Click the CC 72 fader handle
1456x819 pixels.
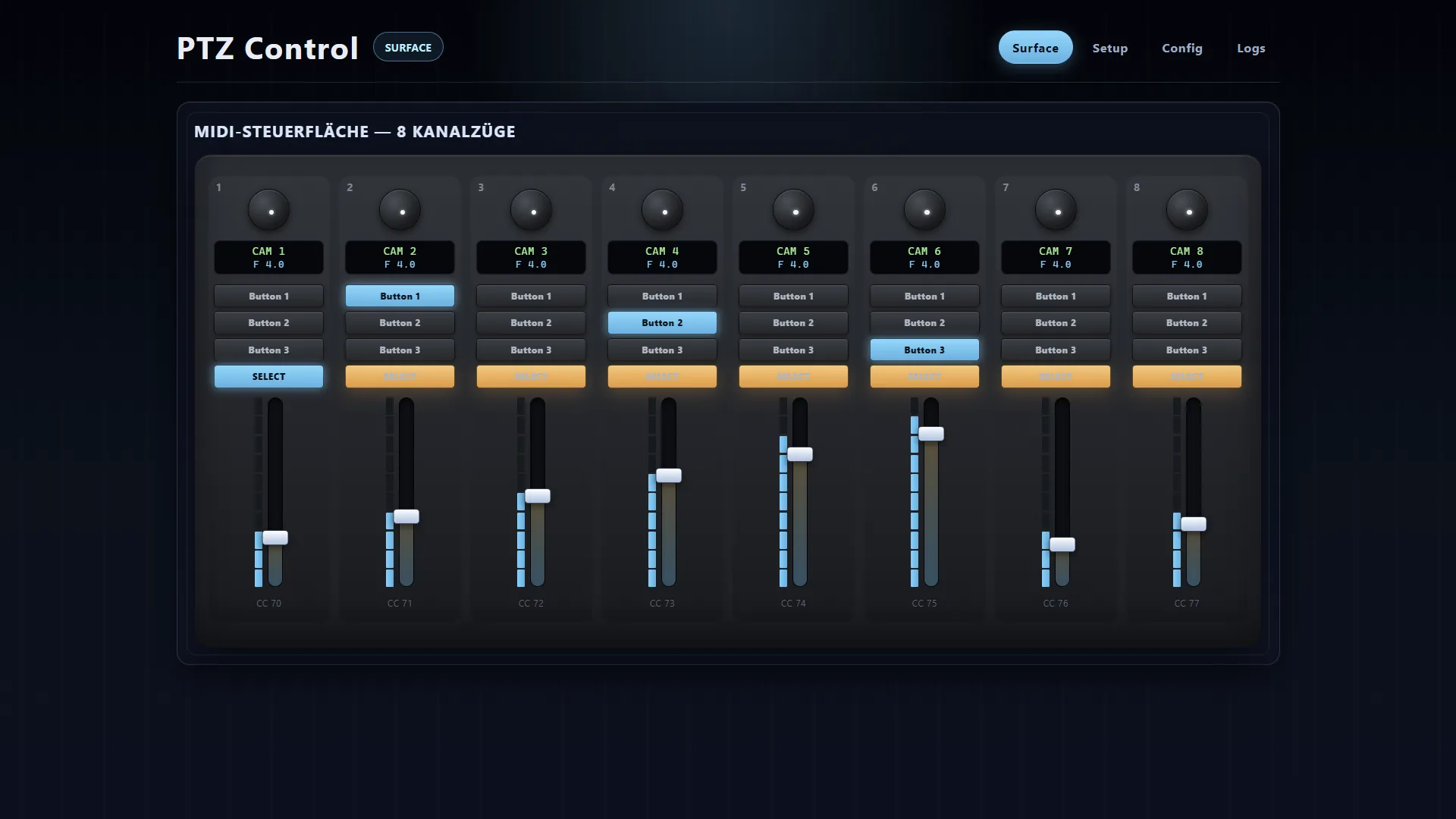(538, 496)
